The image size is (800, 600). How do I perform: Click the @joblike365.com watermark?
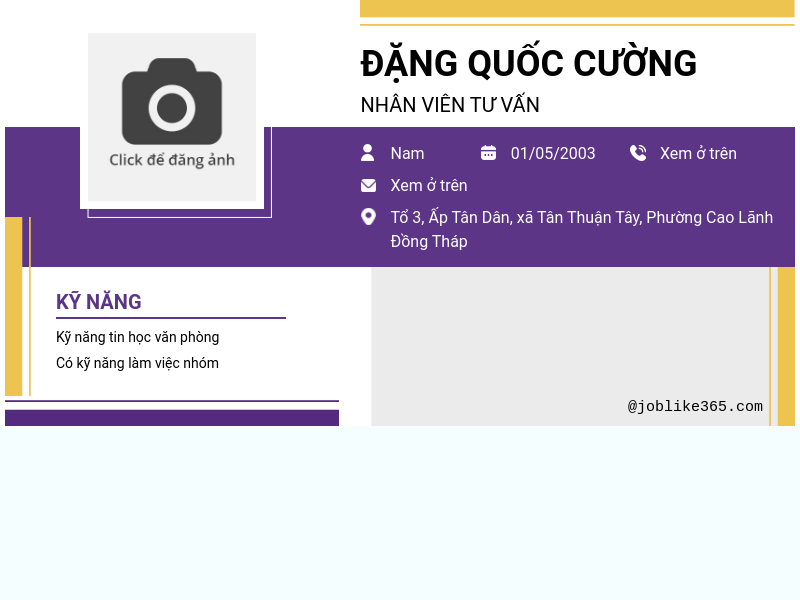(x=695, y=406)
